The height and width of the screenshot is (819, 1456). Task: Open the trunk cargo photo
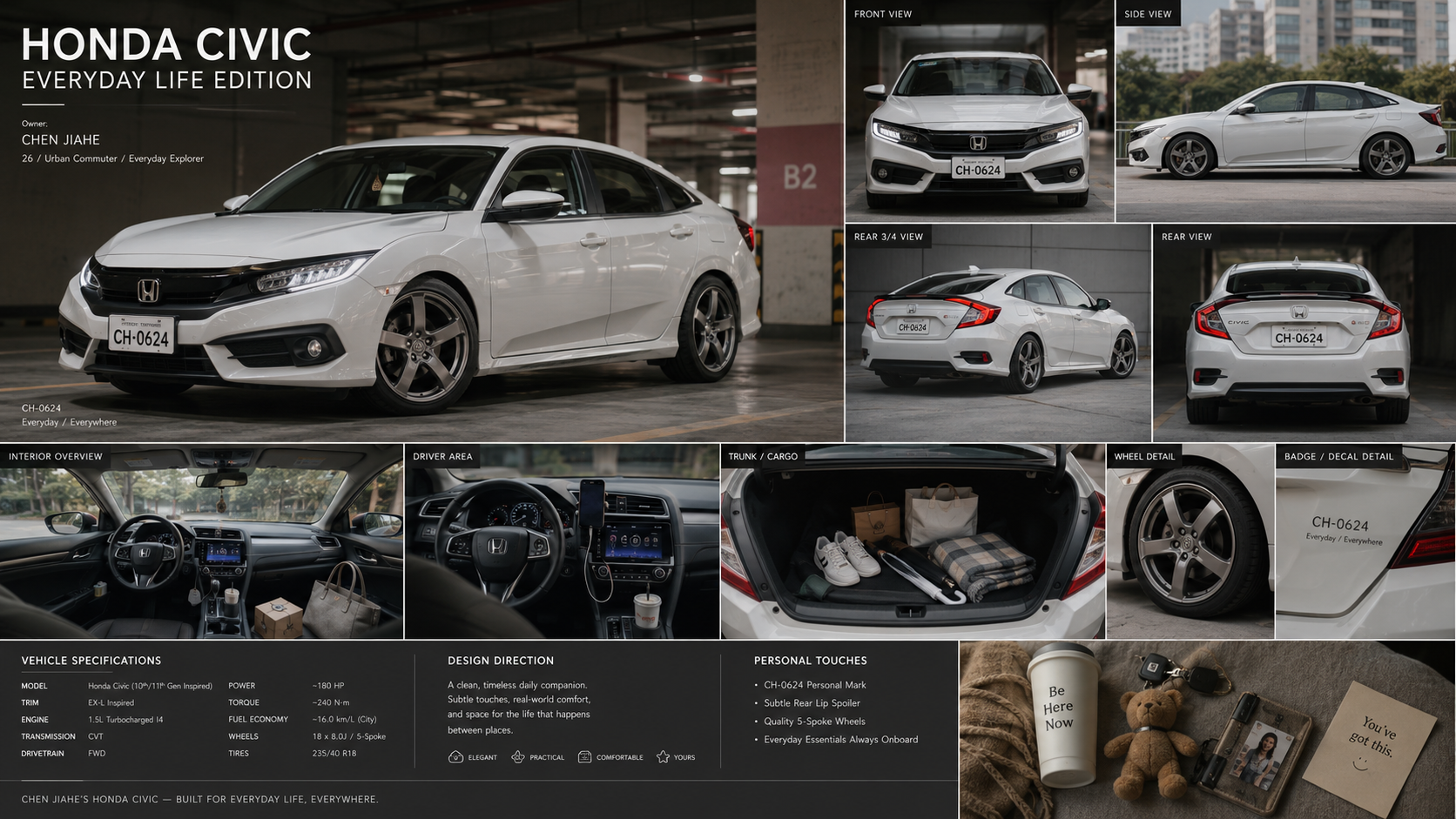[913, 541]
